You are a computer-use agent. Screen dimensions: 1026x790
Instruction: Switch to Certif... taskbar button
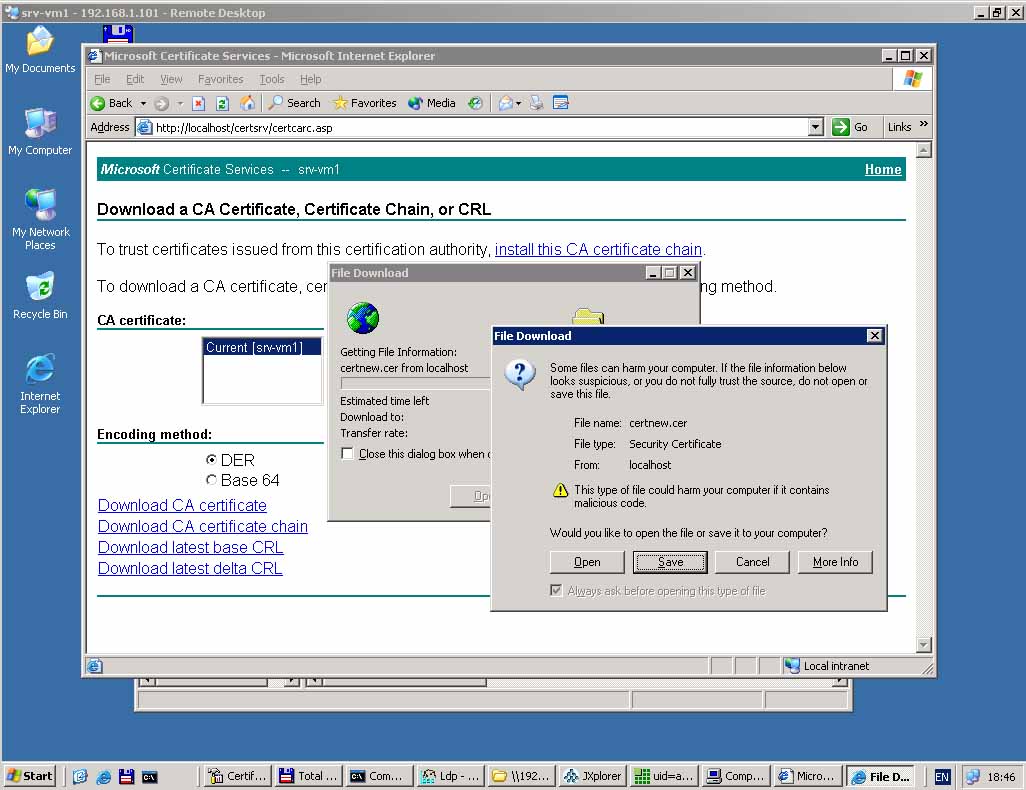pos(236,776)
